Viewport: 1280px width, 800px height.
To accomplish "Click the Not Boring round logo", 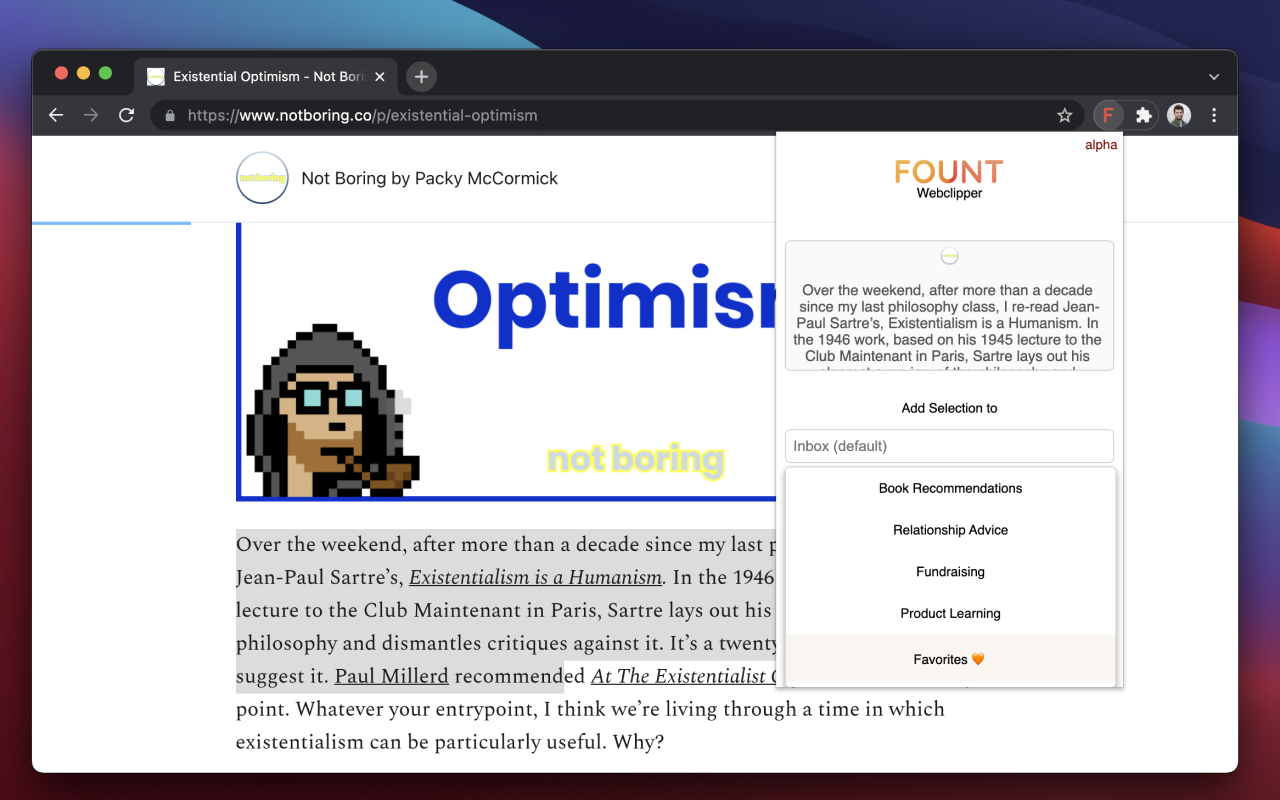I will coord(262,178).
